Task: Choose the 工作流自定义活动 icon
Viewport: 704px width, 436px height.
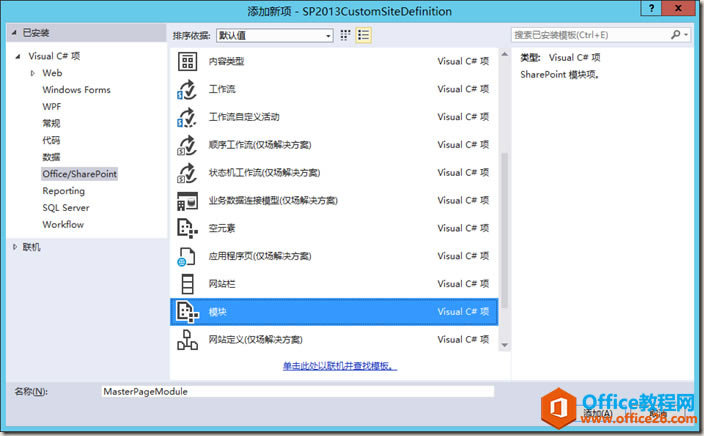Action: pos(187,117)
